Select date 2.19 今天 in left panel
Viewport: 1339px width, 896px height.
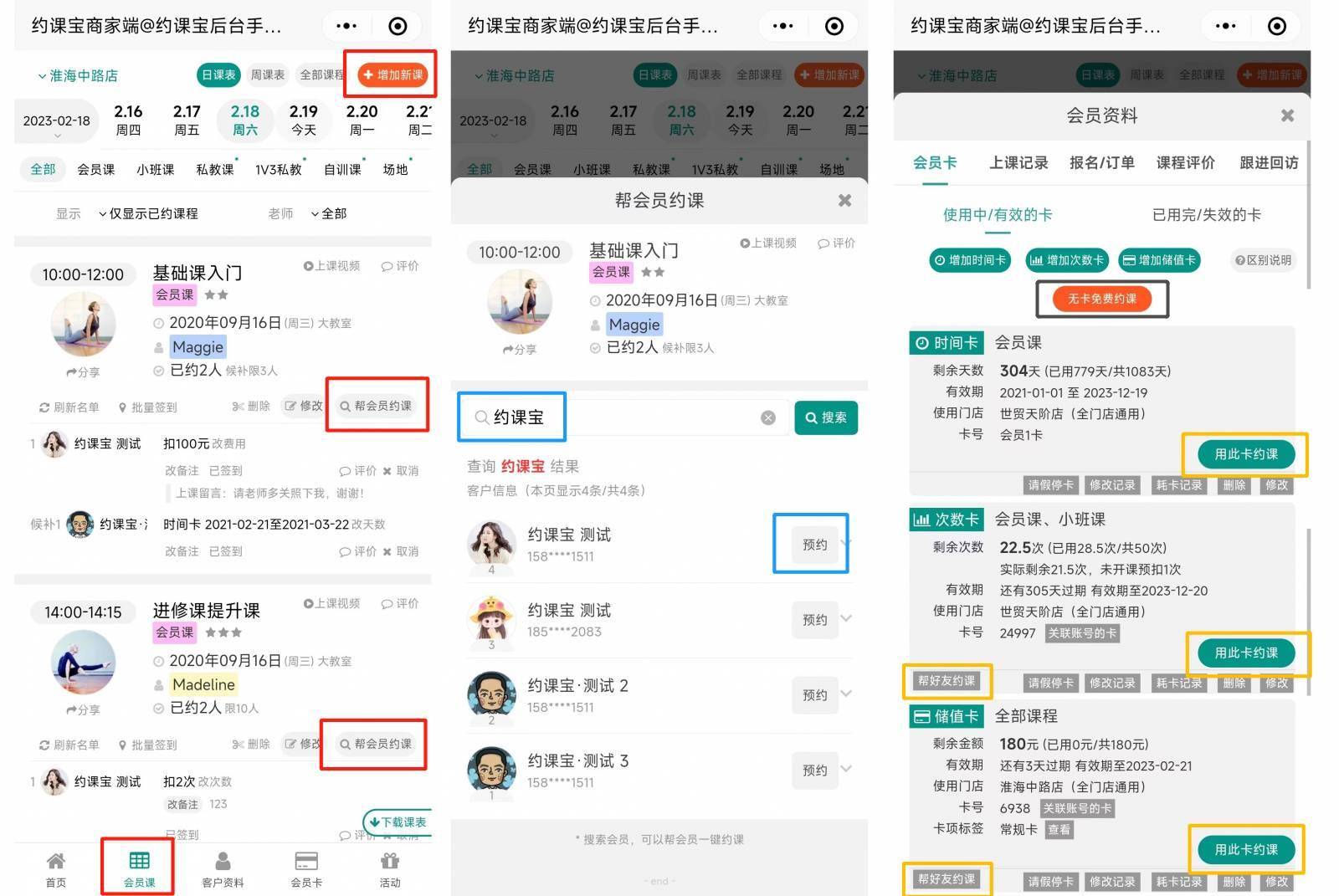[304, 120]
